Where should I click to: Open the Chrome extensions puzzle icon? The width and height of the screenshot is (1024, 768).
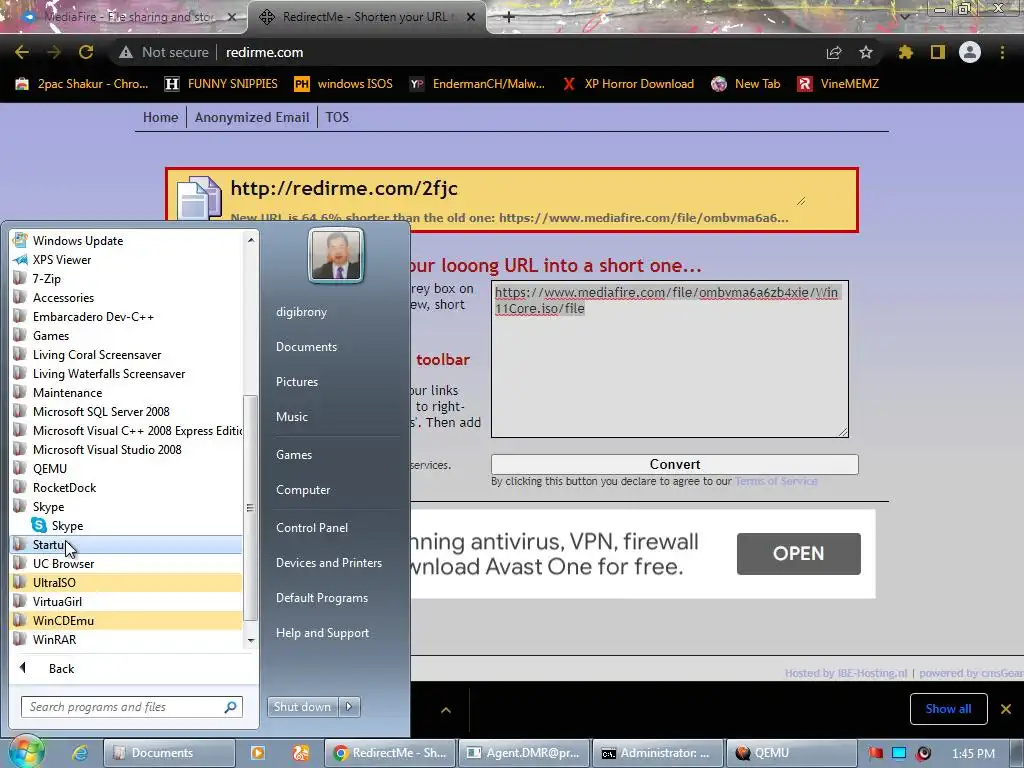point(905,52)
